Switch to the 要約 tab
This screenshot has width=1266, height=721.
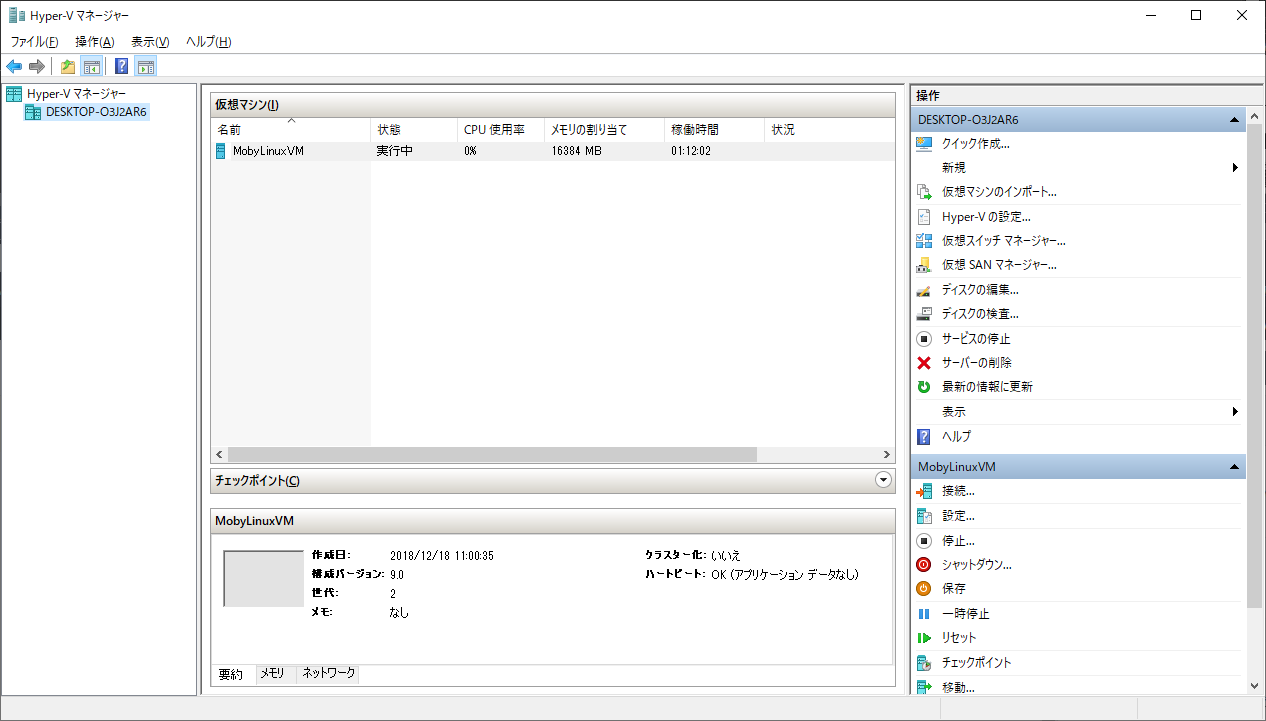point(230,675)
